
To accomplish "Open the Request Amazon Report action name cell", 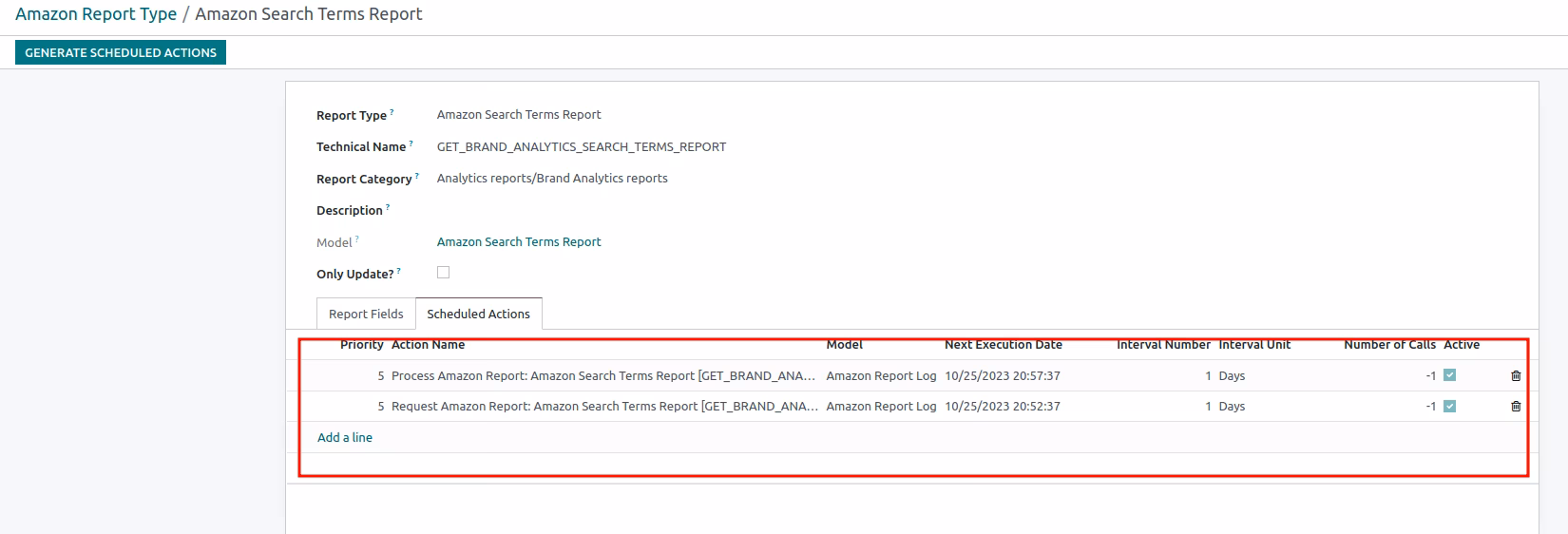I will (604, 407).
